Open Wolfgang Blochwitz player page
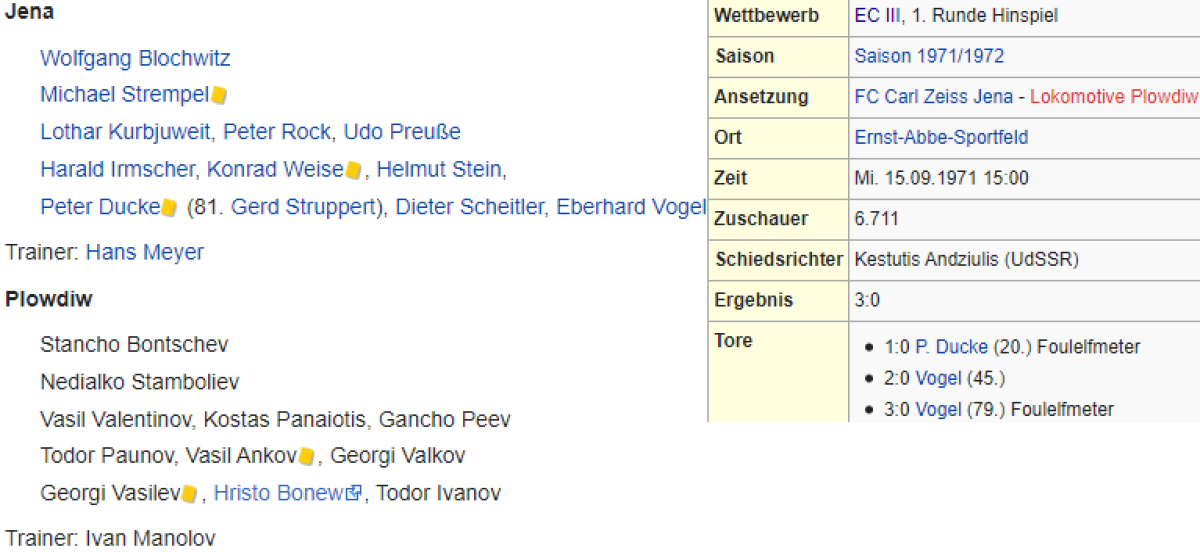Screen dimensions: 1200x552 tap(135, 58)
